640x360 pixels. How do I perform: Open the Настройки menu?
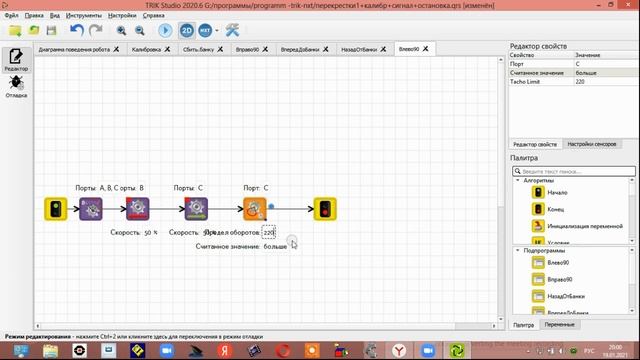click(x=122, y=15)
